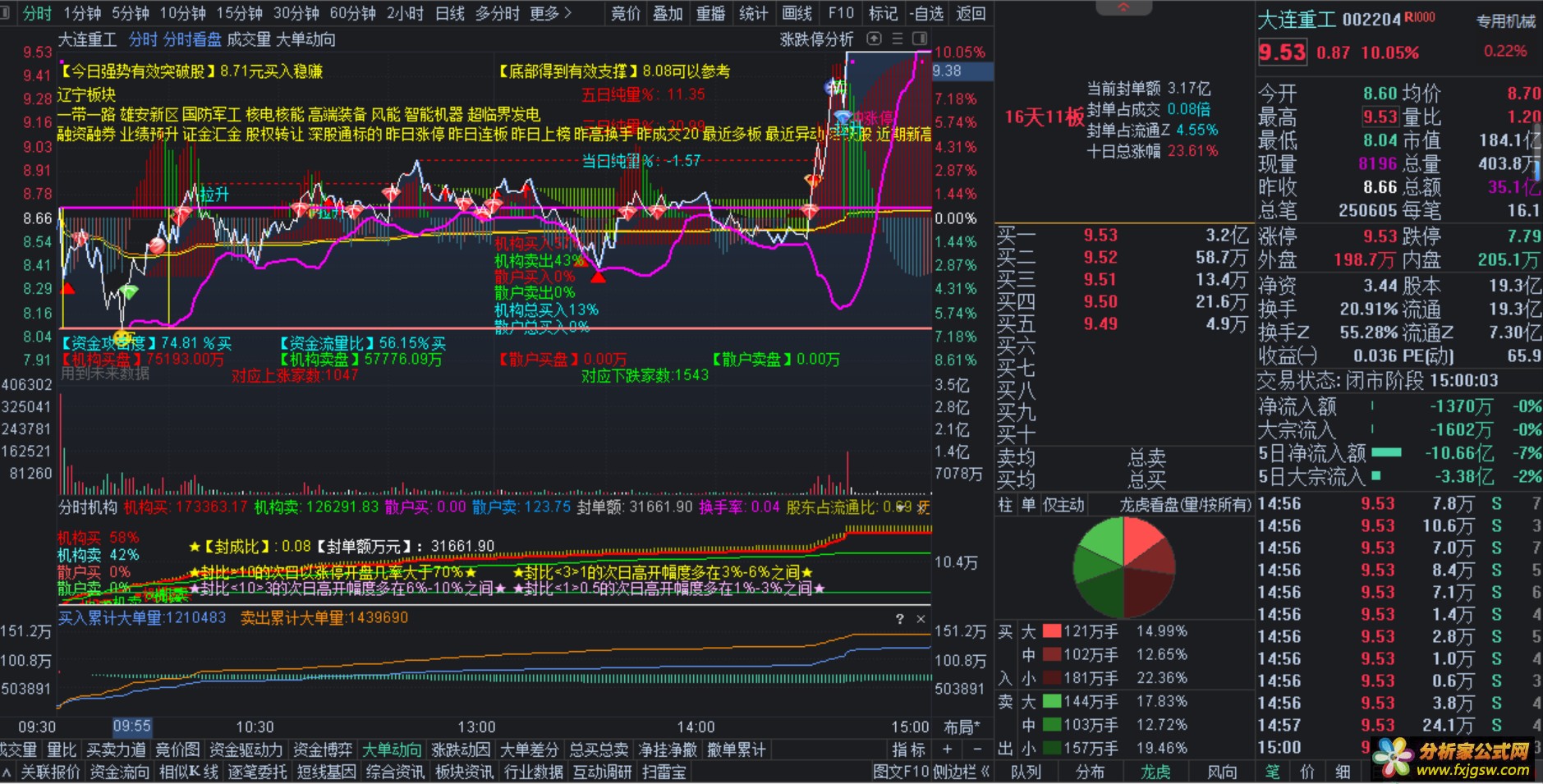Open the 多分时 multi-day option

point(498,13)
